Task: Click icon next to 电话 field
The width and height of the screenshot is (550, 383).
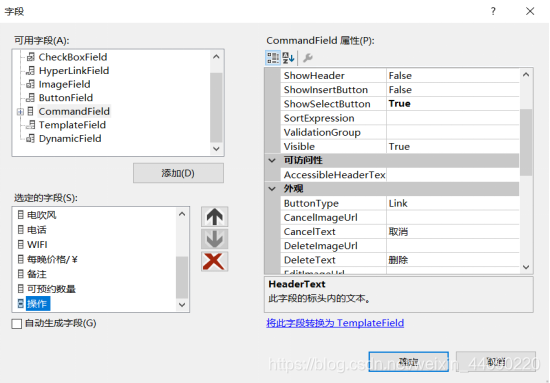Action: (21, 230)
